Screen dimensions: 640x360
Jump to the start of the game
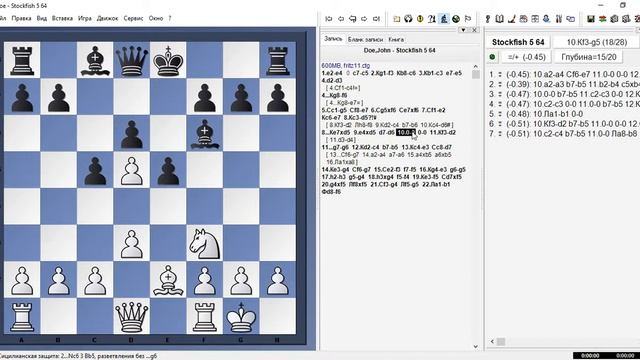(329, 19)
